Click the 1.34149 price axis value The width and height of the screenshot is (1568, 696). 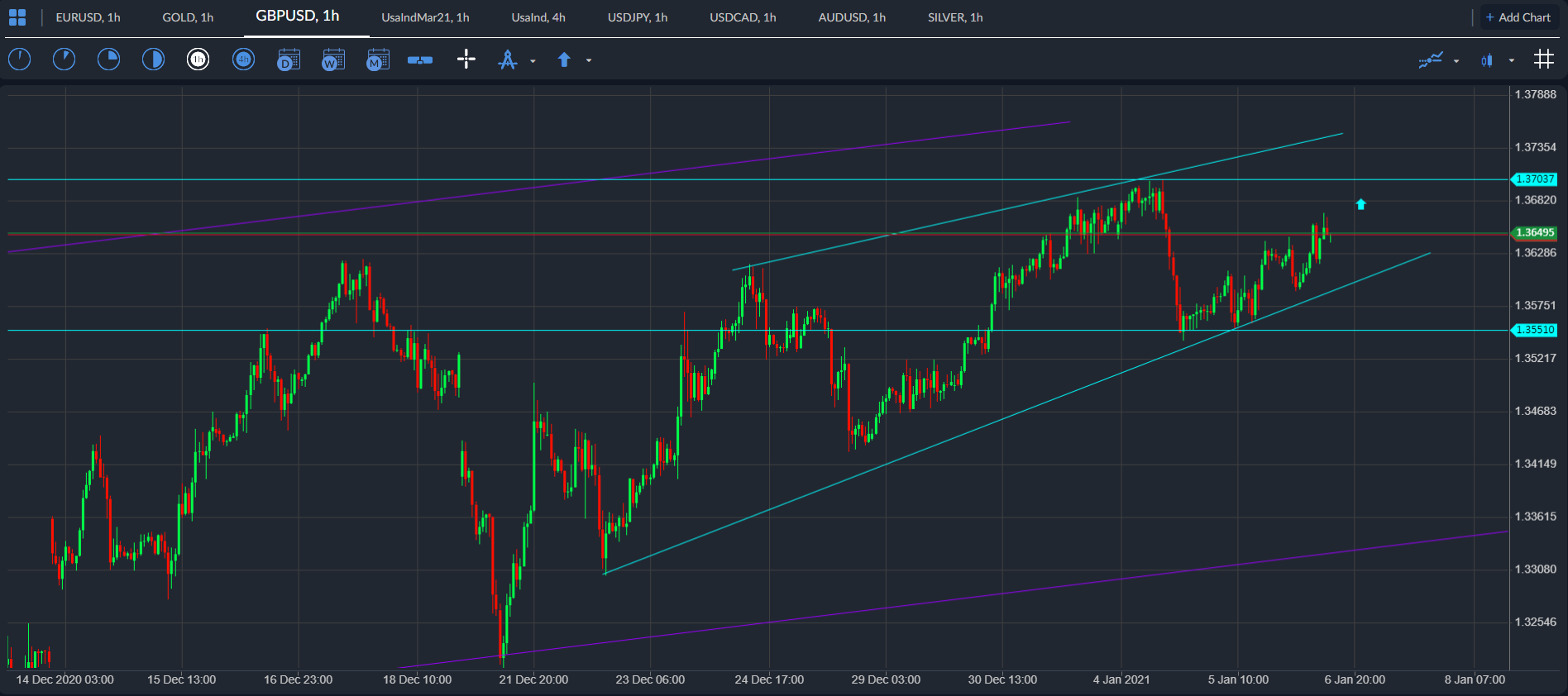(x=1535, y=464)
